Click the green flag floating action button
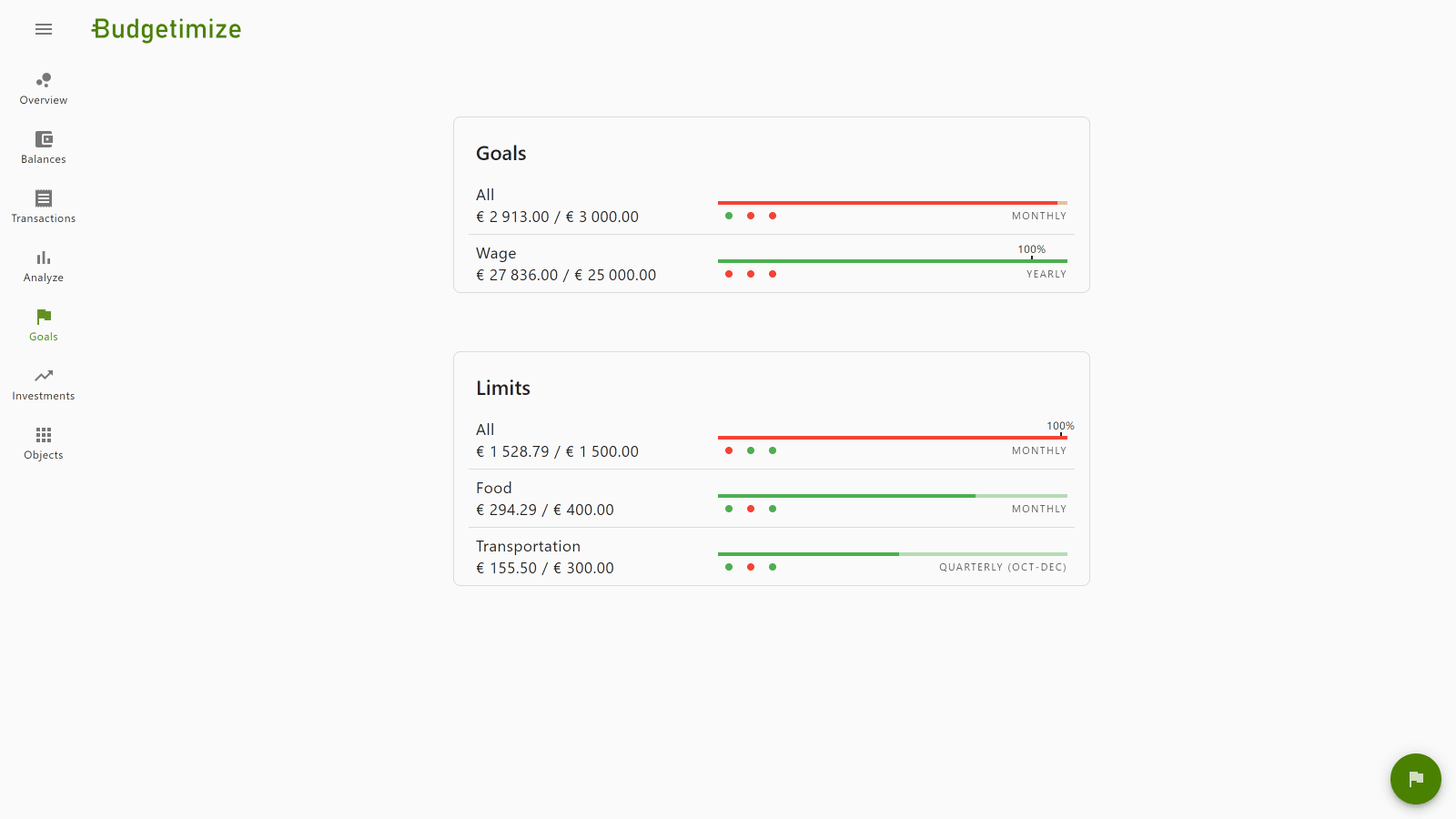Image resolution: width=1456 pixels, height=819 pixels. pos(1416,779)
